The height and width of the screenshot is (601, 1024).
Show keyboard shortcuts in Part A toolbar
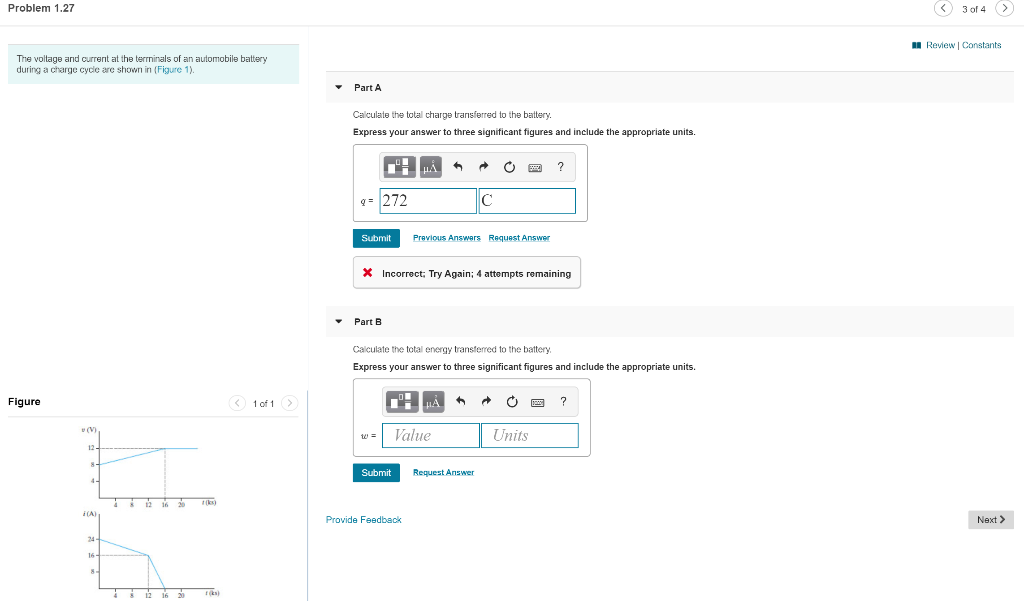(535, 168)
